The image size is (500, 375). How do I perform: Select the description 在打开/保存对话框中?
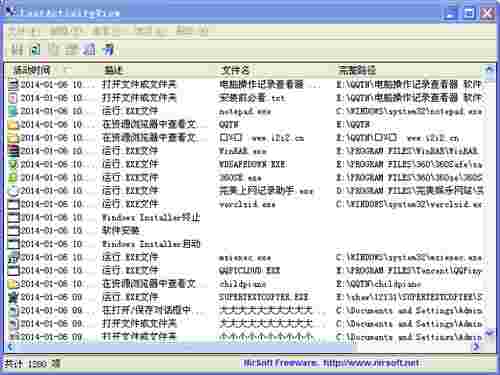pos(147,310)
